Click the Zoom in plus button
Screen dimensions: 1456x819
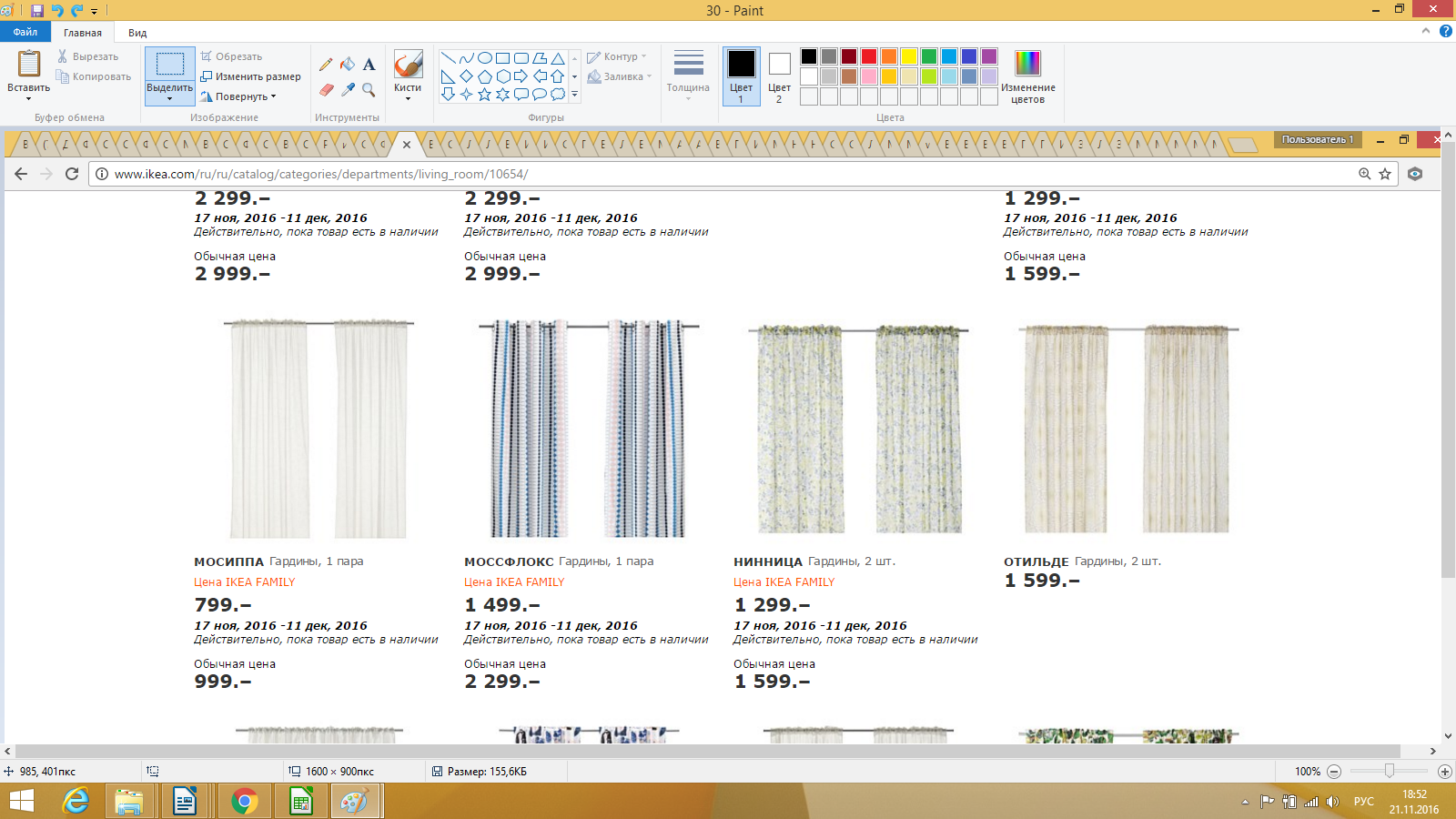point(1444,772)
